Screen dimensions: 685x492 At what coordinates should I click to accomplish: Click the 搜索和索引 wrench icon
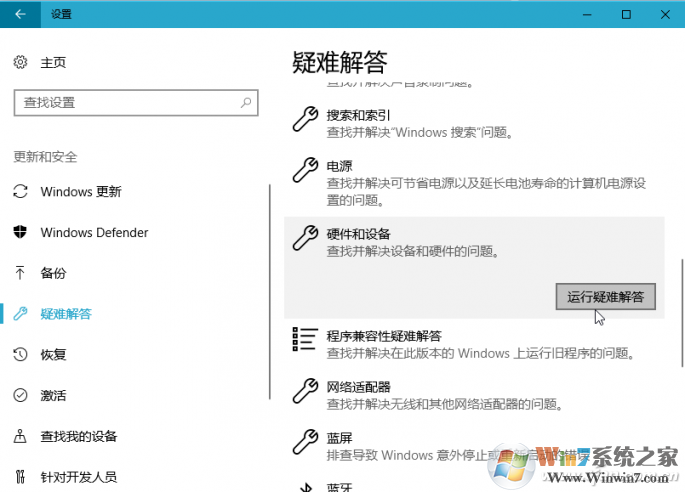tap(305, 119)
